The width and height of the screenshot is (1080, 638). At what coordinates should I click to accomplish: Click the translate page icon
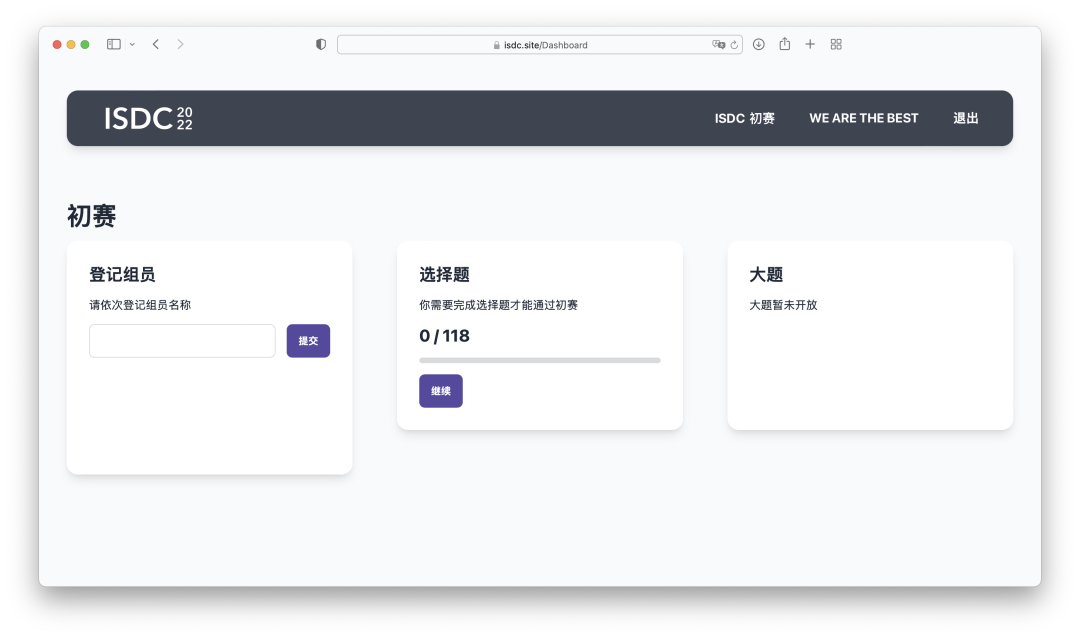point(718,45)
